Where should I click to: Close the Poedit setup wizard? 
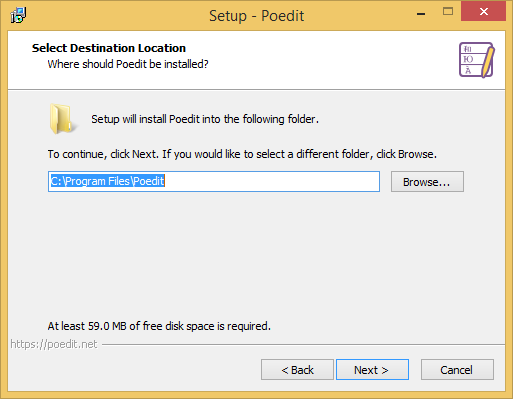pos(483,12)
